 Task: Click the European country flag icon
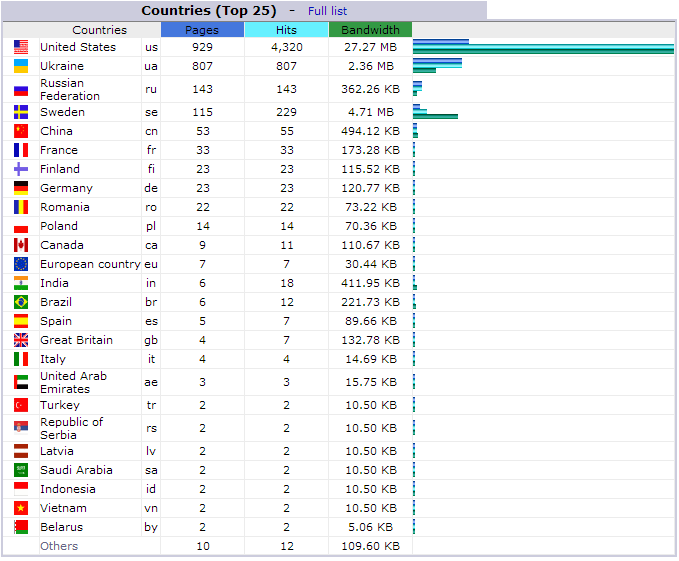(21, 264)
